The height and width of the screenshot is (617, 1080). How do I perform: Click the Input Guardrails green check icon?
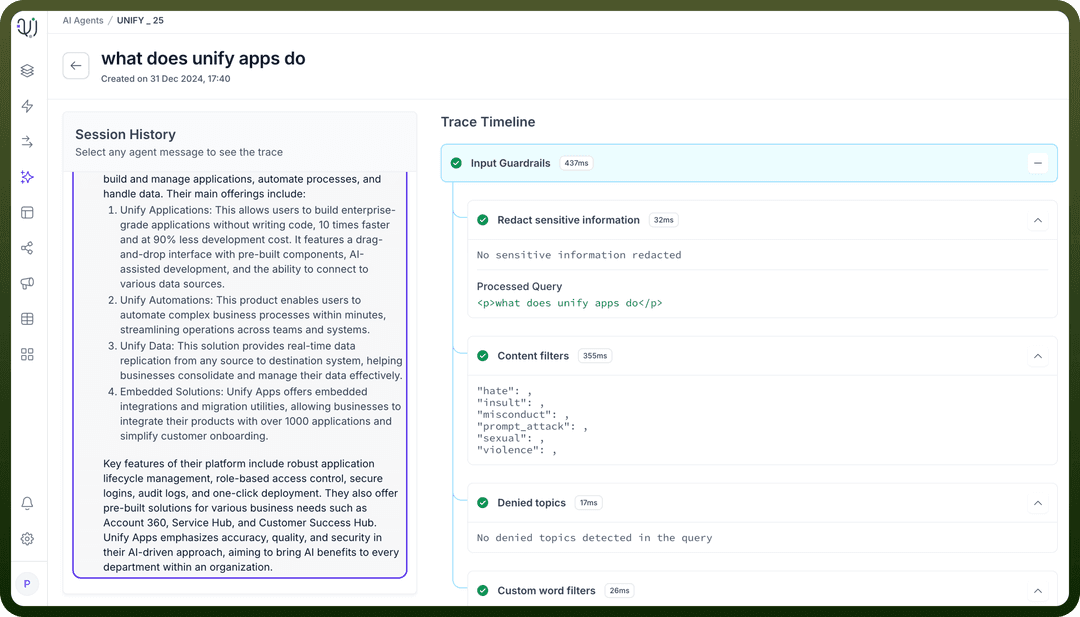click(456, 163)
